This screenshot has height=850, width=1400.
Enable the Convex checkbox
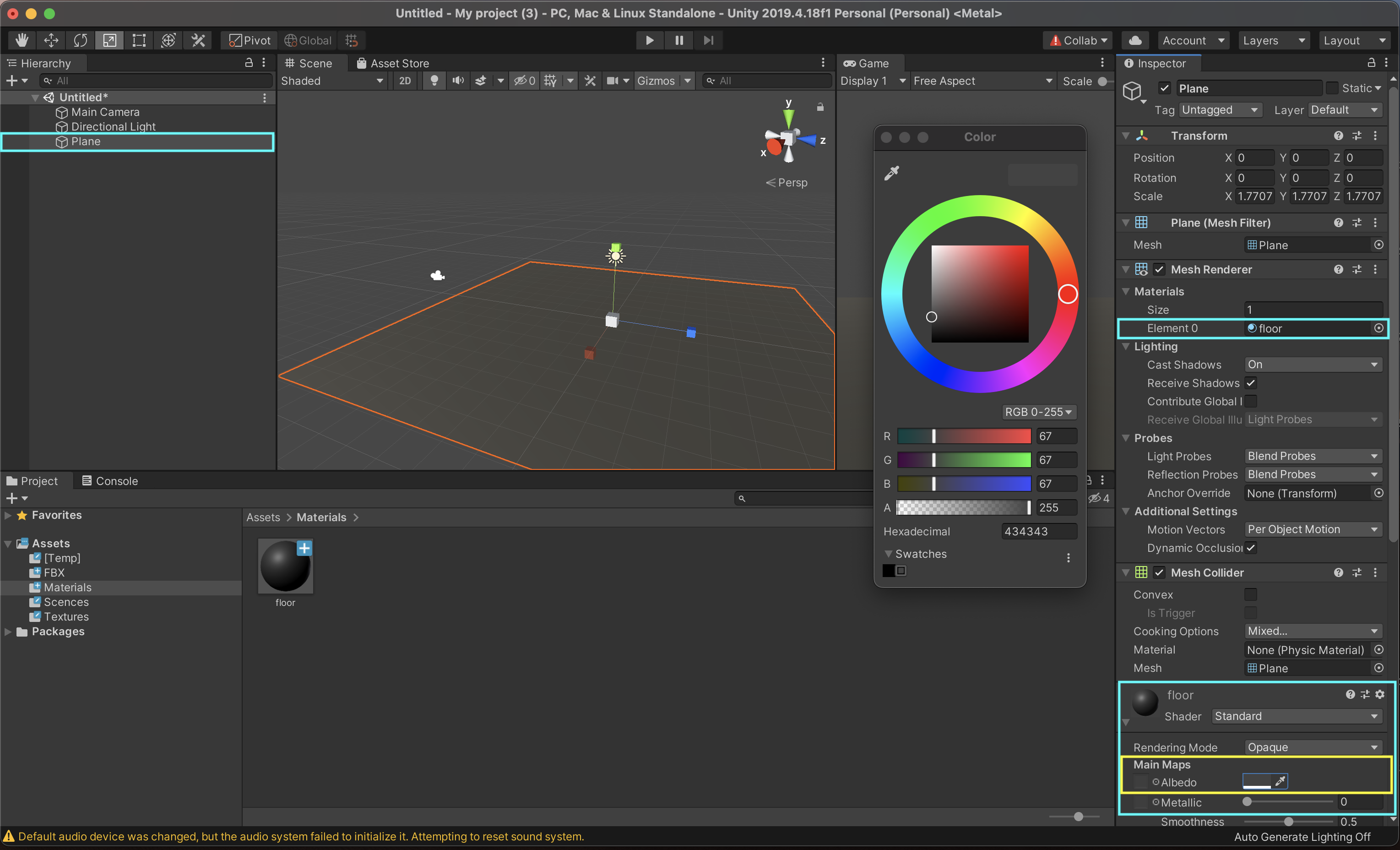(x=1250, y=594)
